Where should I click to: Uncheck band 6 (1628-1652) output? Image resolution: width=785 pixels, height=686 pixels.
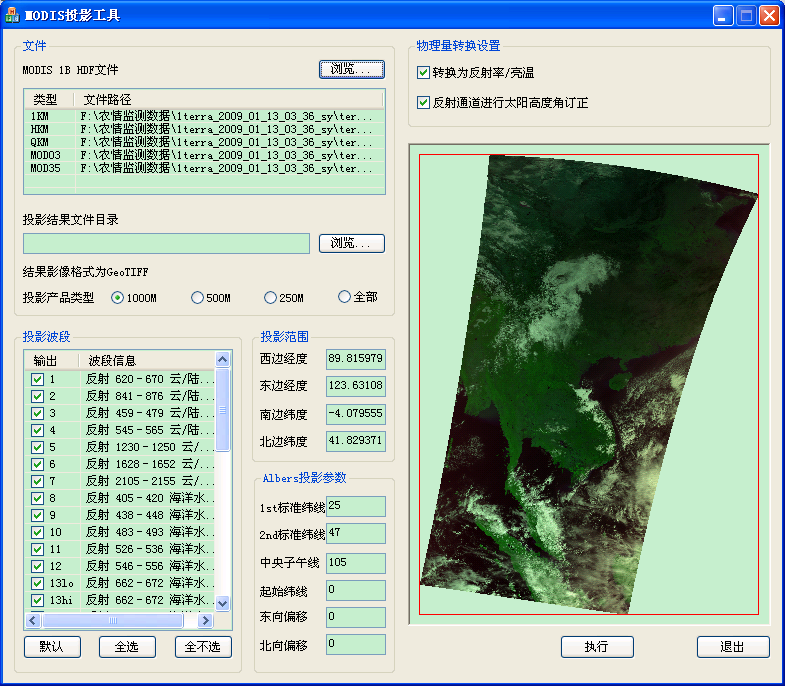37,464
